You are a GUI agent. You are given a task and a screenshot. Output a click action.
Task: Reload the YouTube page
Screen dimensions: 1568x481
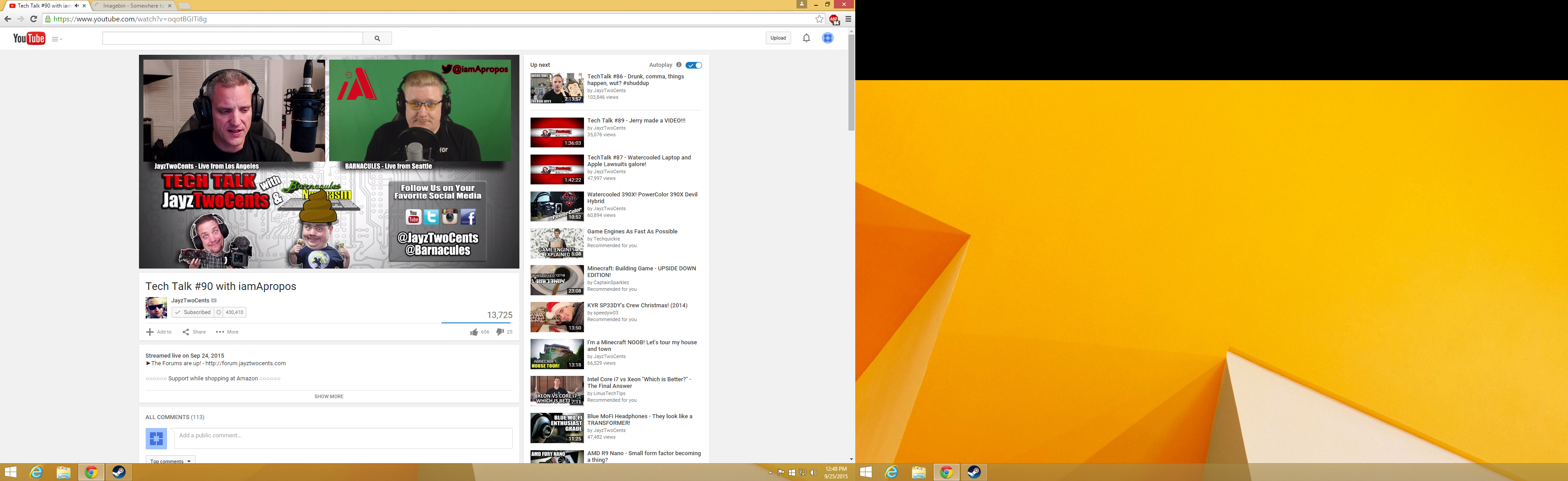34,19
